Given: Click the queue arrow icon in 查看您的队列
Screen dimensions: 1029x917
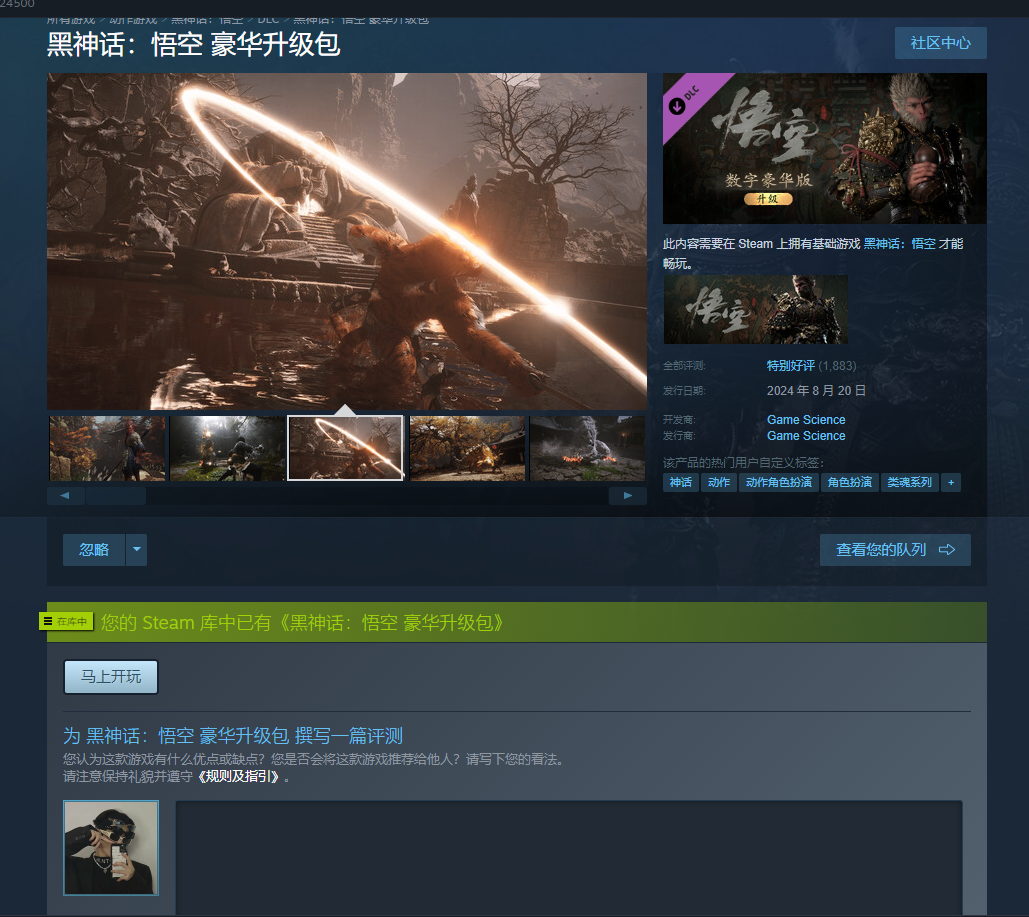Looking at the screenshot, I should coord(947,549).
